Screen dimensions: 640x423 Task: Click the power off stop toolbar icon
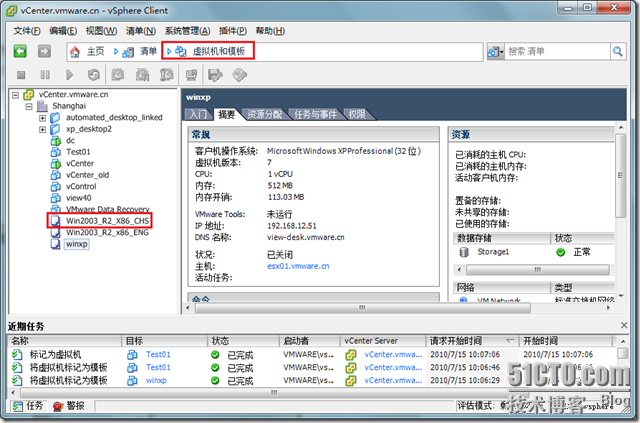click(x=21, y=75)
